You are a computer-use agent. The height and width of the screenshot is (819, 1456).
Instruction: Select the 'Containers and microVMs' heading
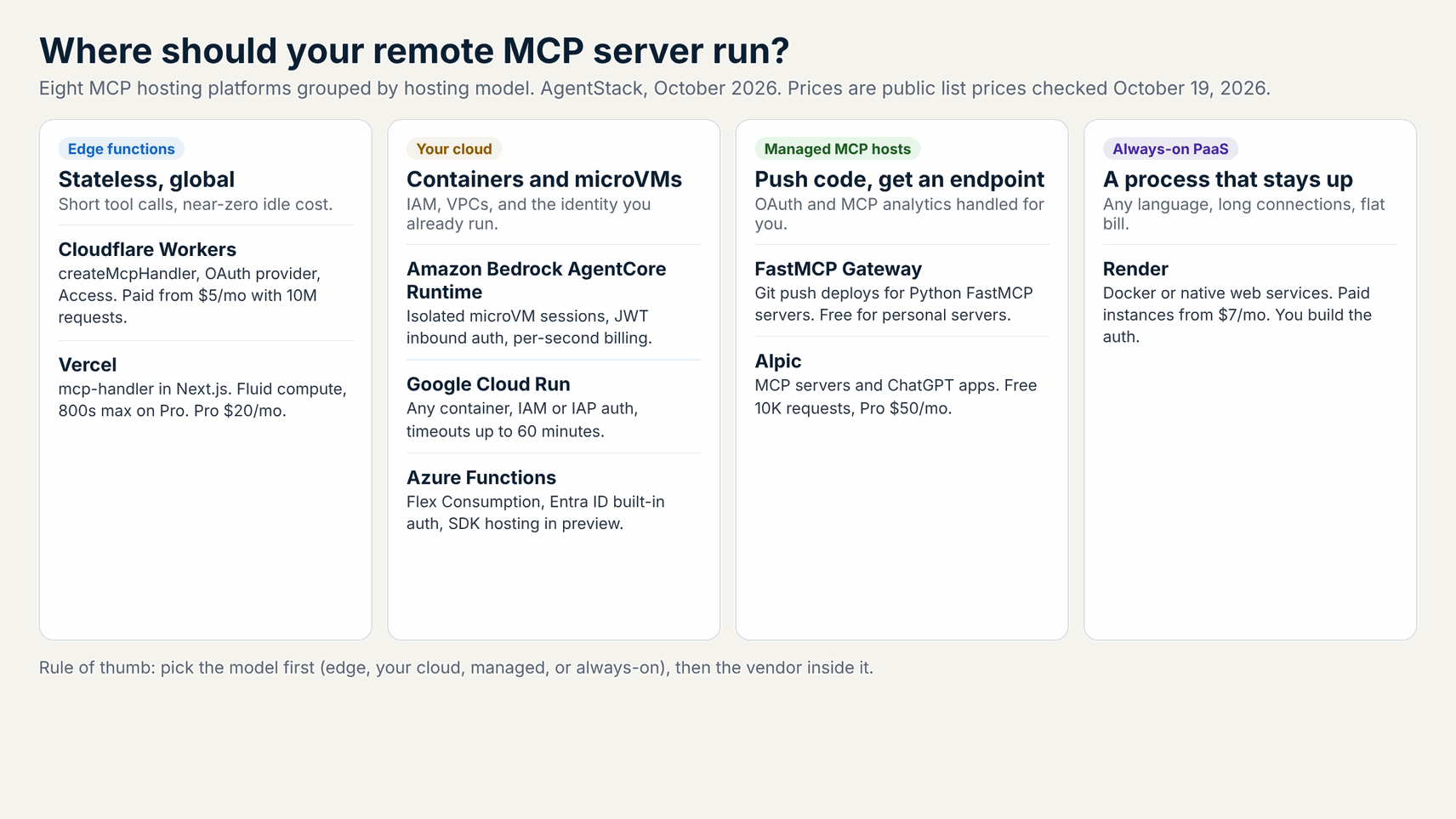click(544, 179)
